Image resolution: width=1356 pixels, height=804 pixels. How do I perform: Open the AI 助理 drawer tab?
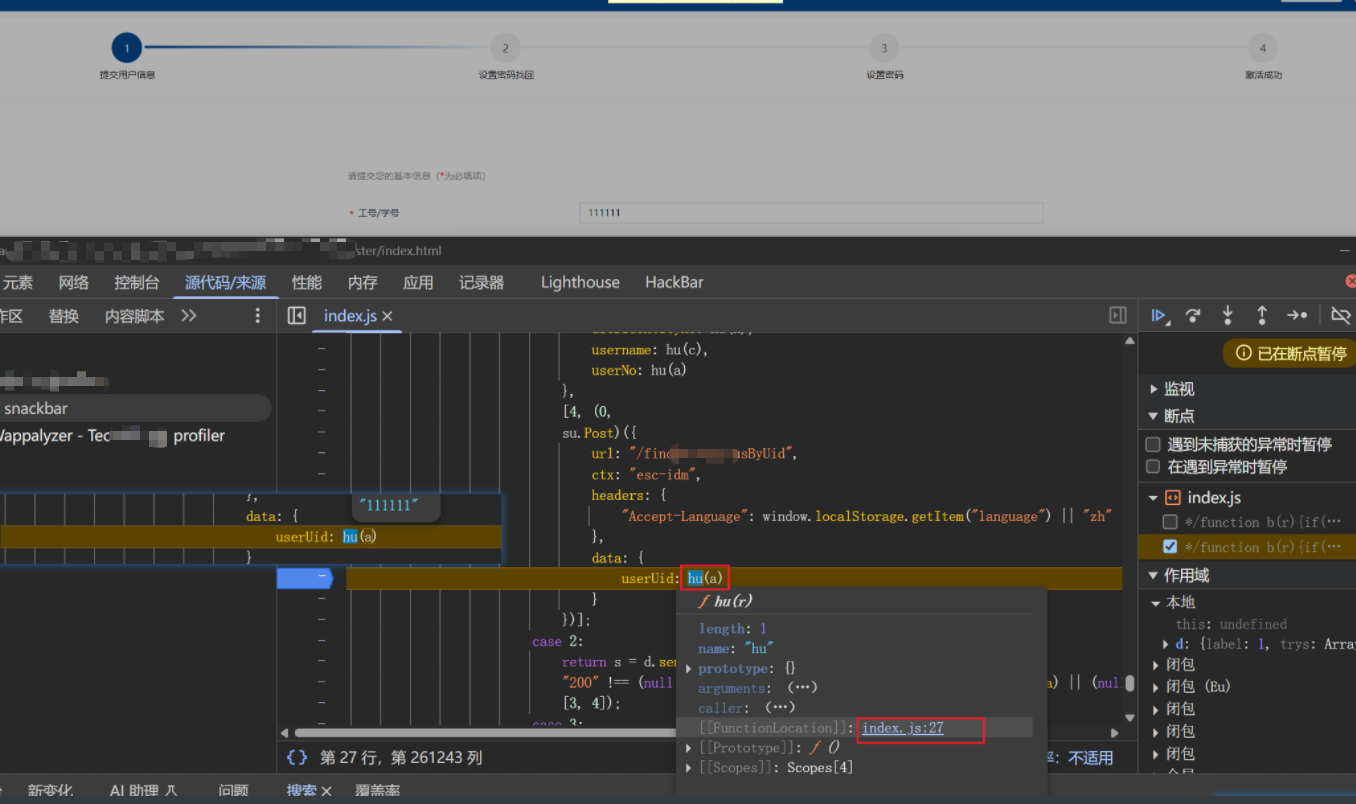click(x=143, y=791)
